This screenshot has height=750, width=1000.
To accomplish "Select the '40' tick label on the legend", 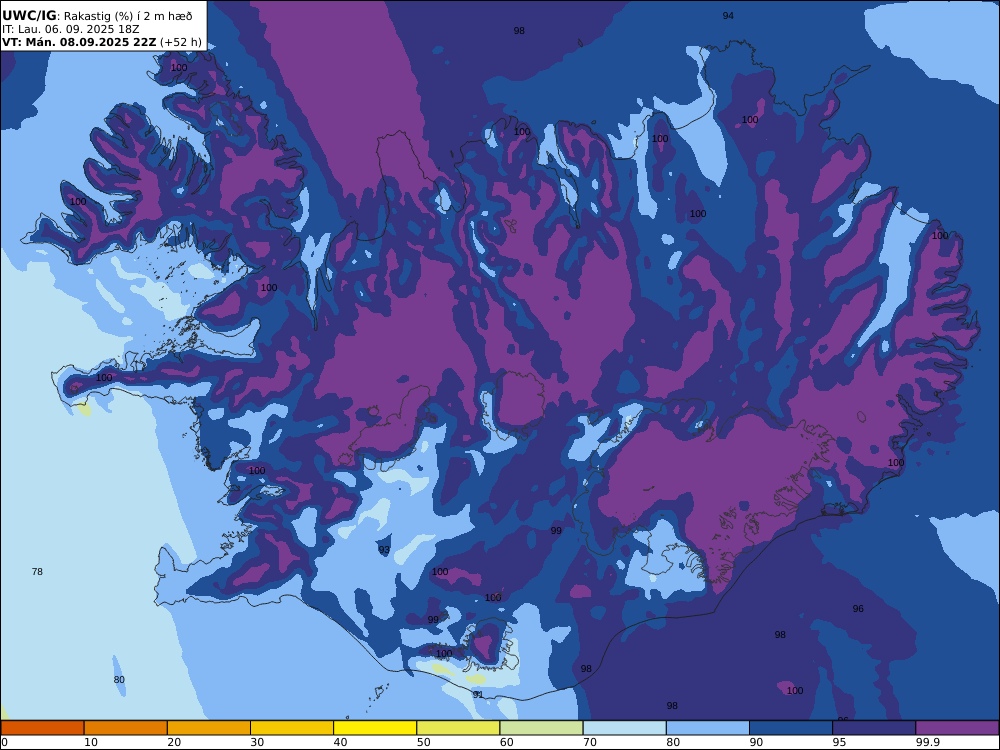I will 341,742.
